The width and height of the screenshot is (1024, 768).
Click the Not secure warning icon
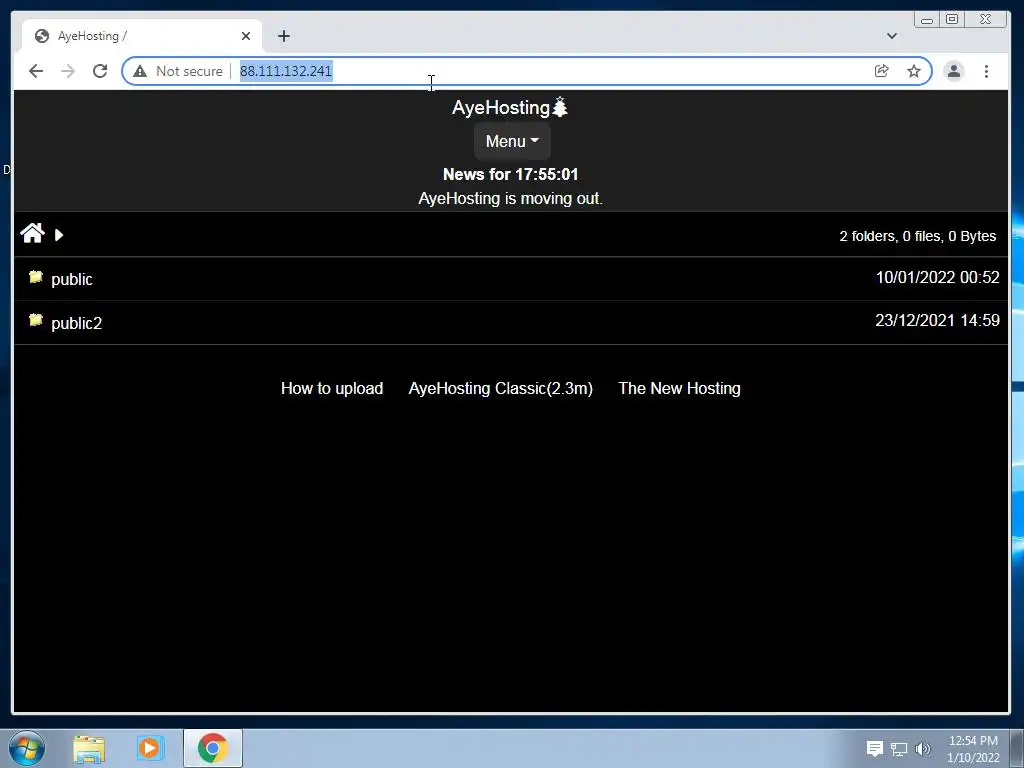tap(140, 71)
